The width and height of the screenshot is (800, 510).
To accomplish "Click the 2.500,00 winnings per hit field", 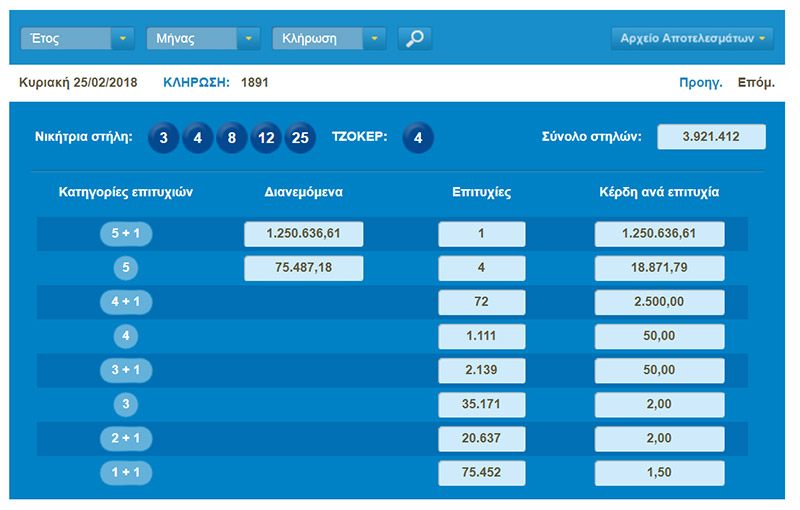I will pos(659,302).
